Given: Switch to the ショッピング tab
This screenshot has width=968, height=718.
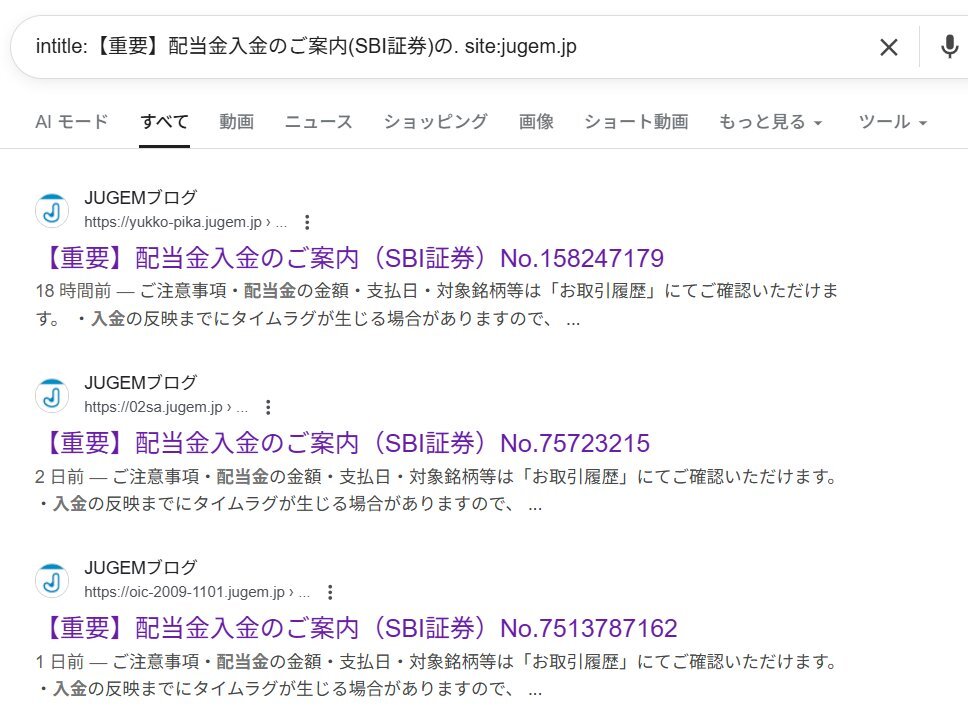Looking at the screenshot, I should (435, 121).
